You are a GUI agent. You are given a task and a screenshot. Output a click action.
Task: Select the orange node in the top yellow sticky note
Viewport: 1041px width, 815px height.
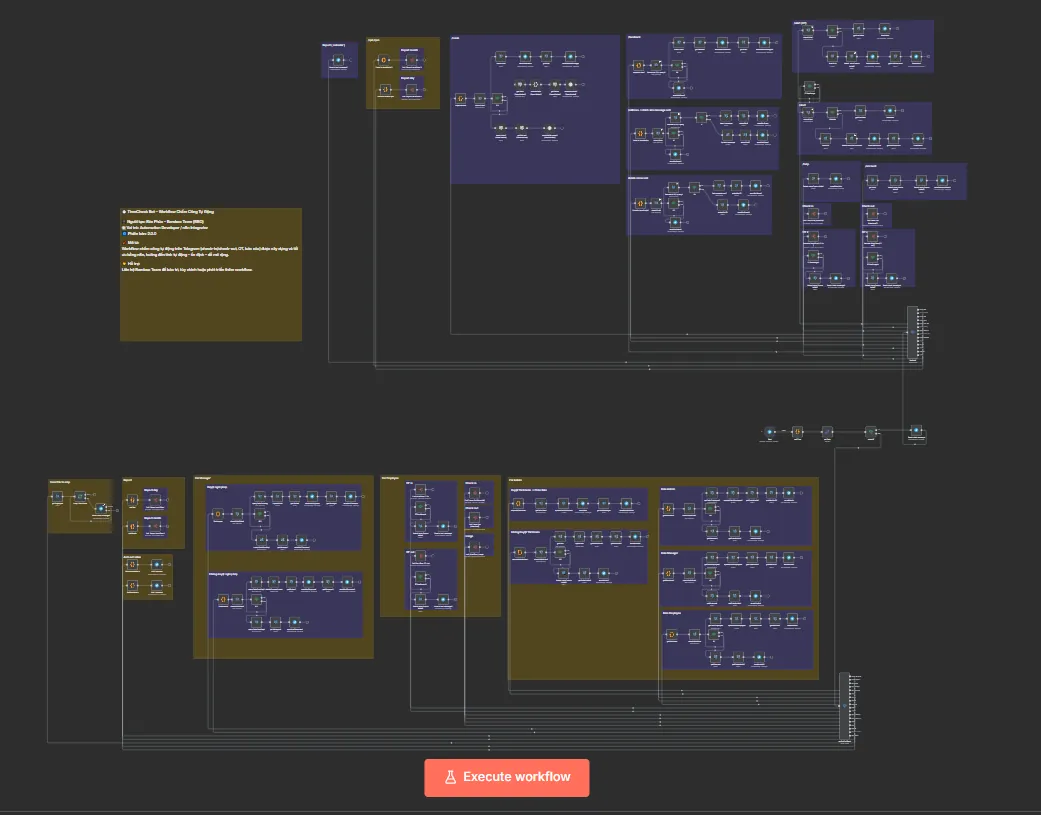[x=383, y=61]
